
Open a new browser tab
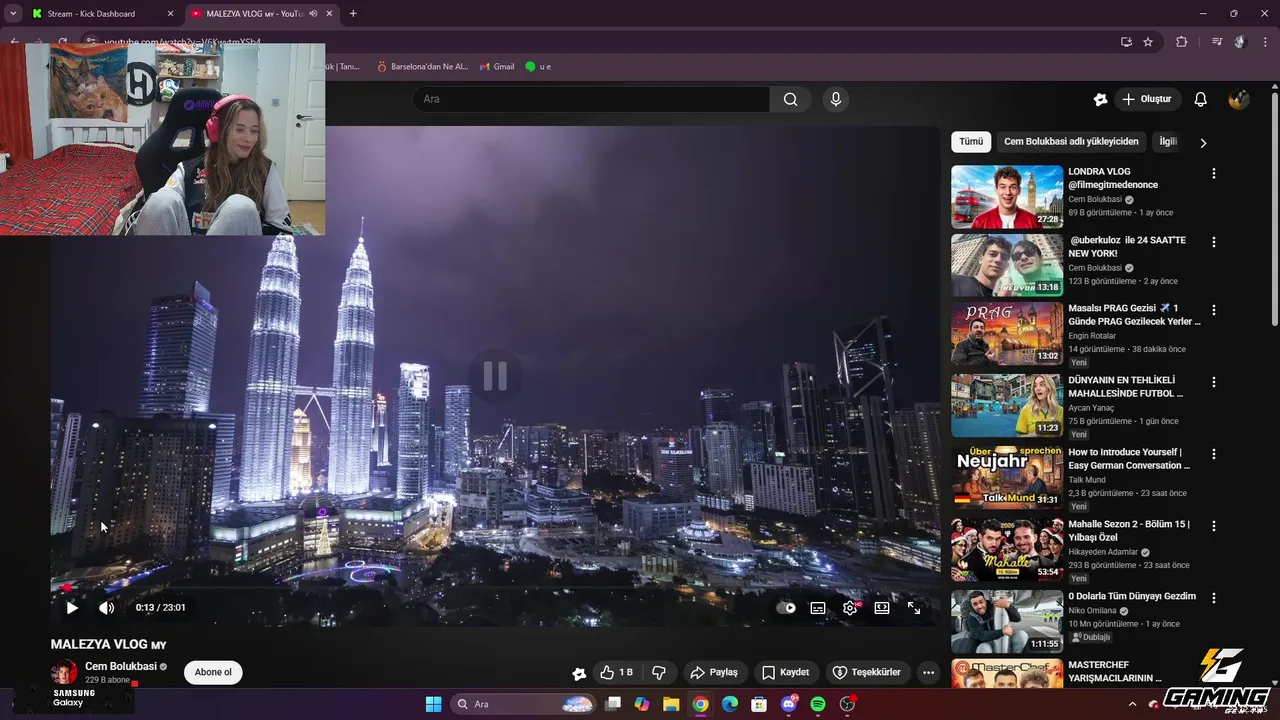(x=353, y=14)
